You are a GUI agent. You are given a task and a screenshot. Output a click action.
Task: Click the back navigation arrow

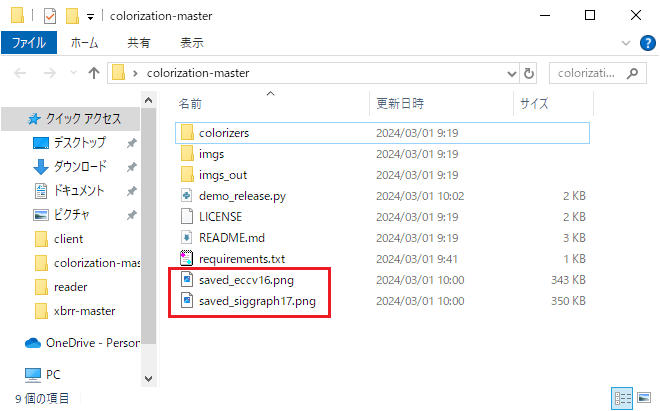coord(20,73)
